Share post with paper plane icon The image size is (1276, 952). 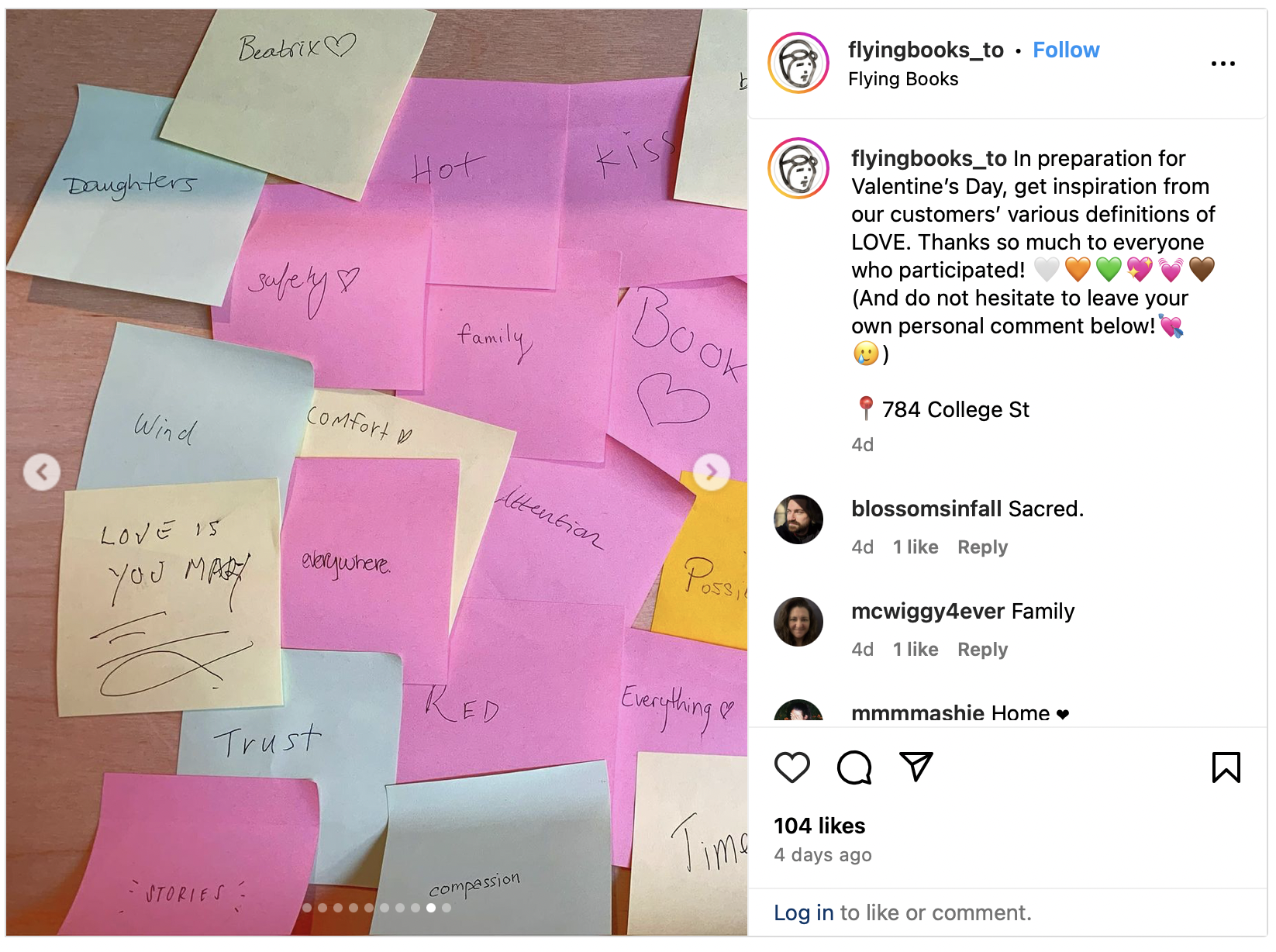pyautogui.click(x=916, y=767)
